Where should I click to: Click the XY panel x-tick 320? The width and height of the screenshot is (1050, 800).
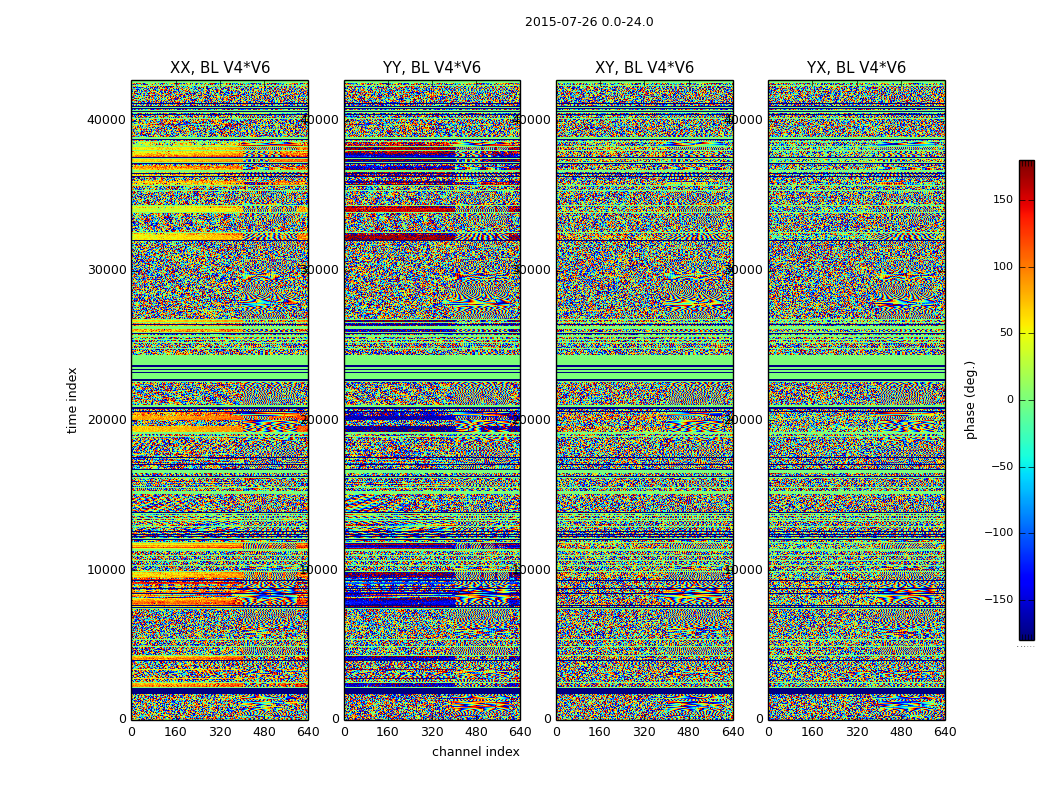[x=644, y=732]
